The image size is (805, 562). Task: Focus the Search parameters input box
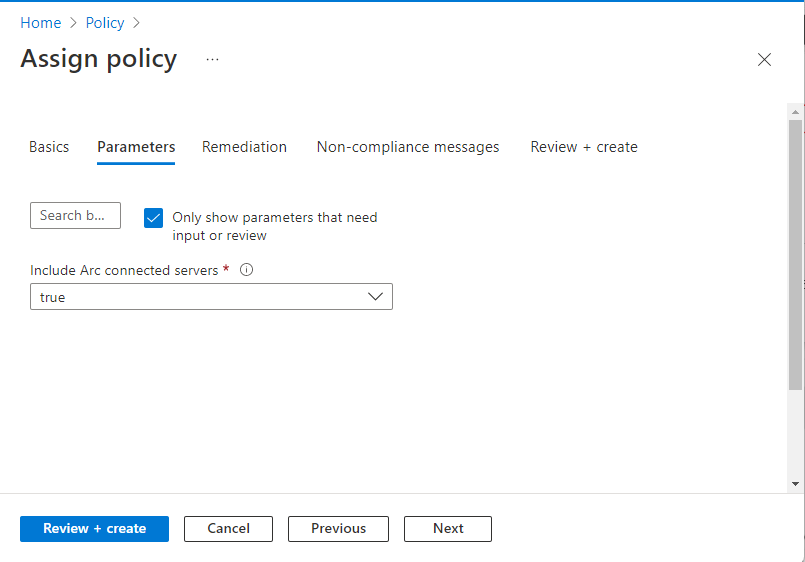click(x=75, y=216)
